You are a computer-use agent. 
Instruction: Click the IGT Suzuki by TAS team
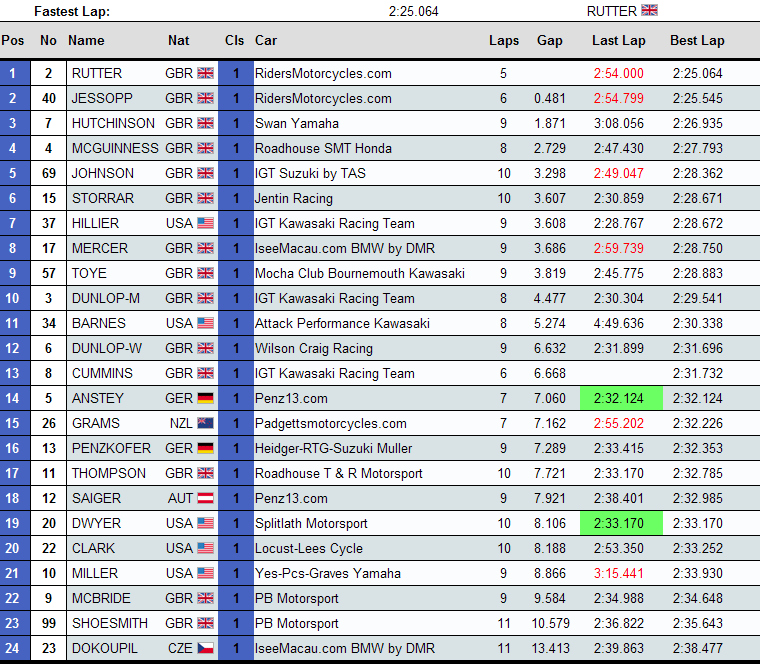coord(310,174)
